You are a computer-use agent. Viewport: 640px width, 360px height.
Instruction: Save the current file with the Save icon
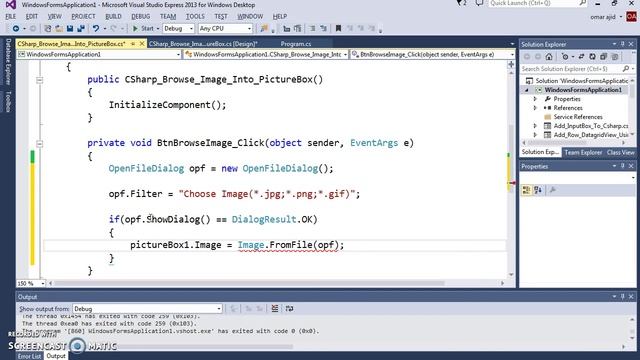(x=70, y=29)
